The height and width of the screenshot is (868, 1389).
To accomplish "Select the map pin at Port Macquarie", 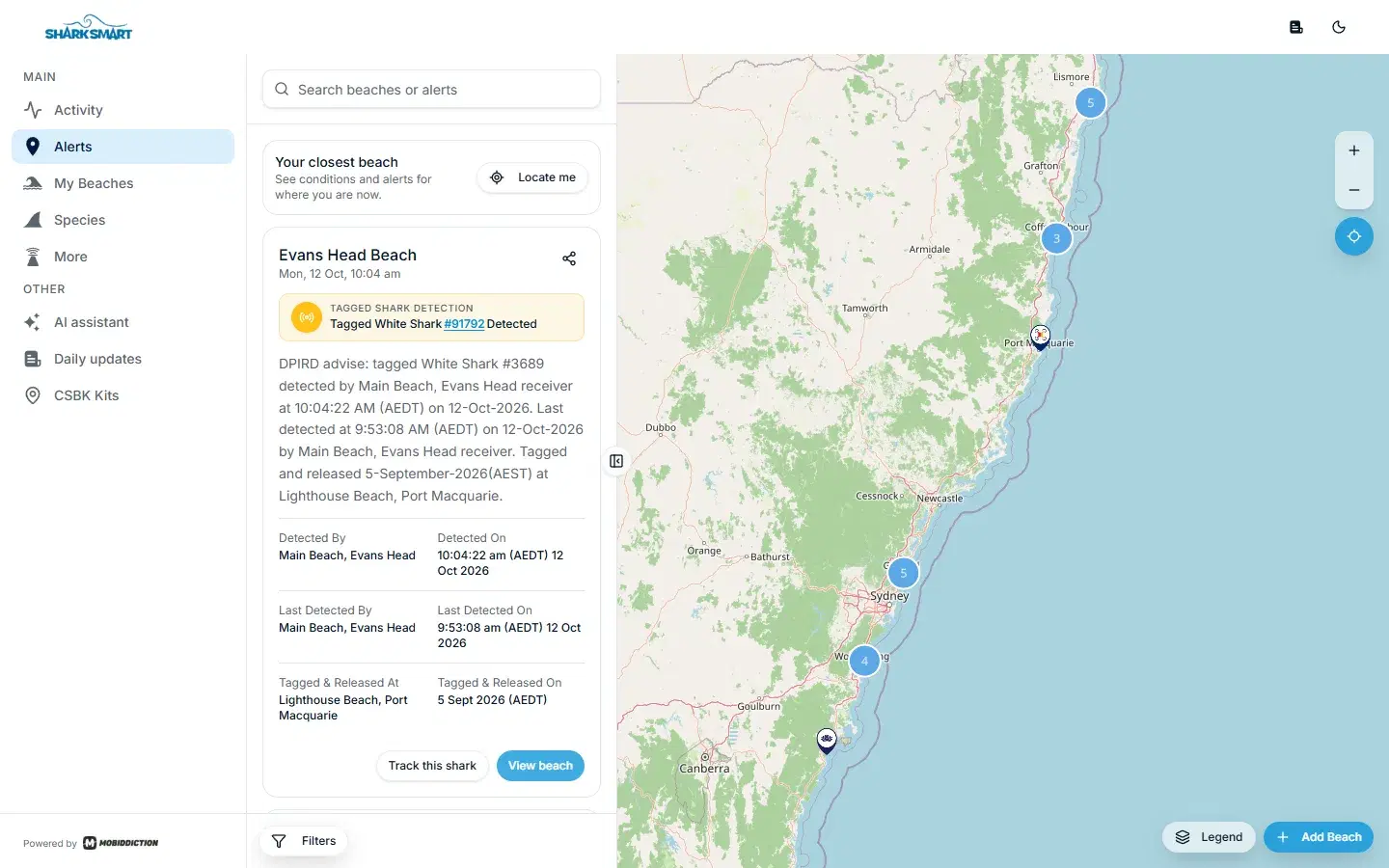I will 1040,337.
